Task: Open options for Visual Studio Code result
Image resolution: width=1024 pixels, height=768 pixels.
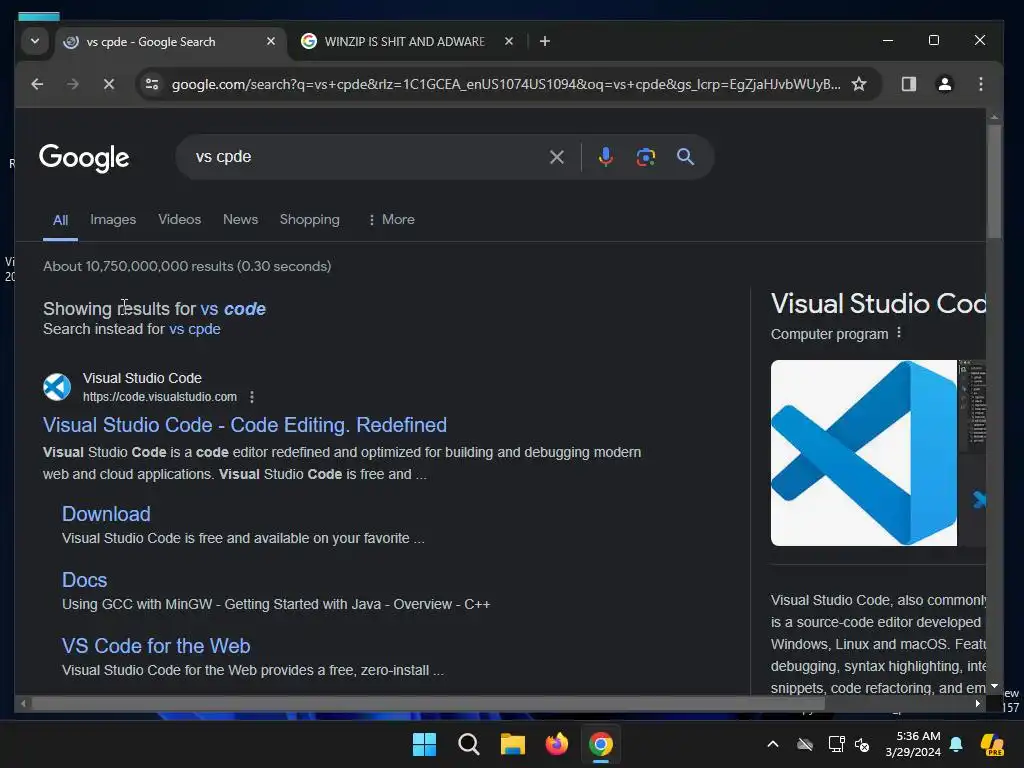Action: pos(252,396)
